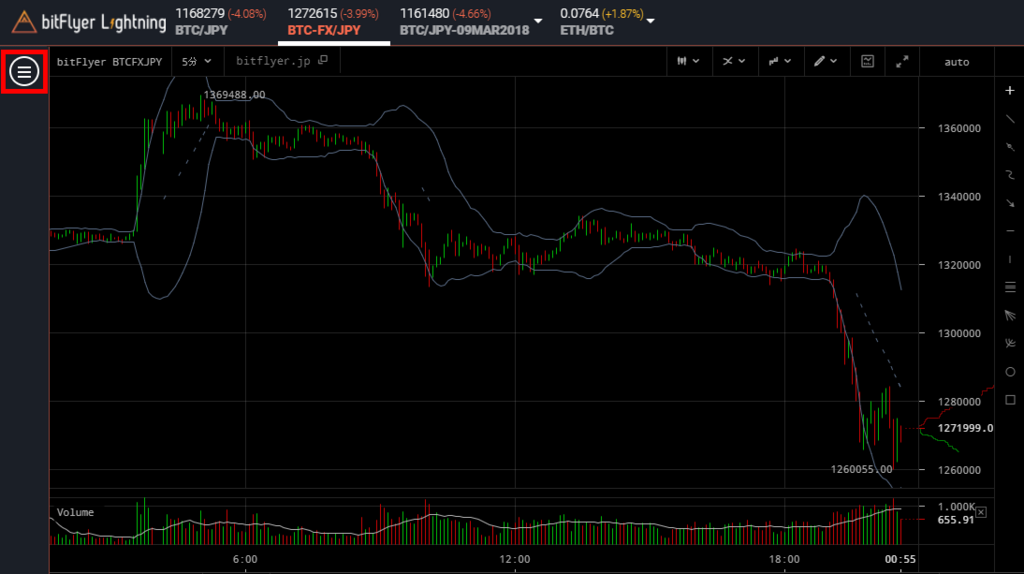Select the arrow drawing tool

pos(1010,203)
